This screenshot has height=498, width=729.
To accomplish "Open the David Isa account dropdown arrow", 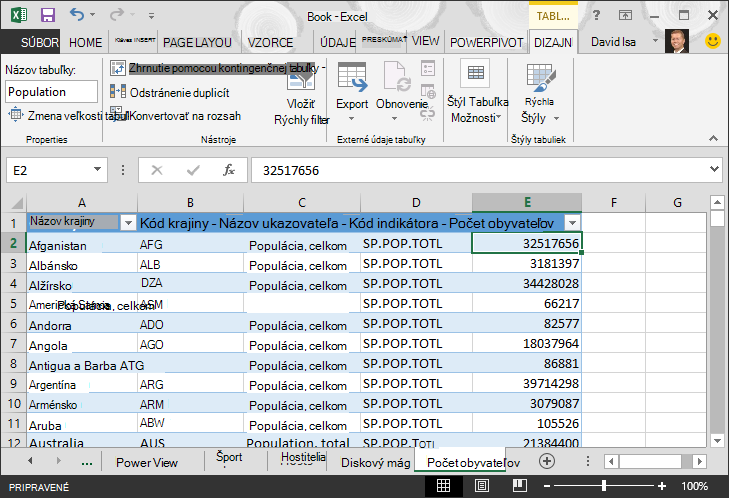I will tap(655, 41).
